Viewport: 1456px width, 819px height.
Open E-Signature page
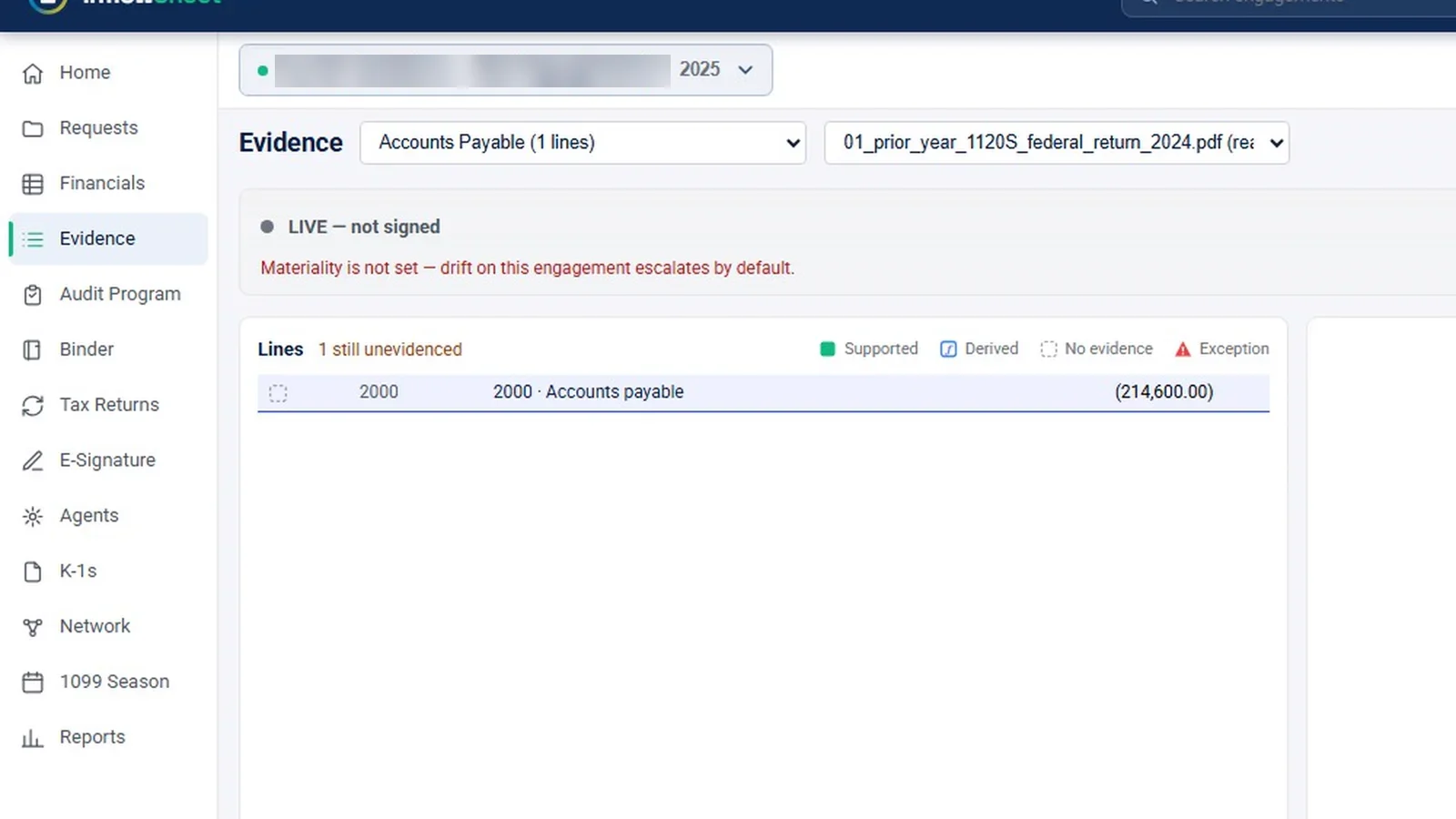[108, 461]
